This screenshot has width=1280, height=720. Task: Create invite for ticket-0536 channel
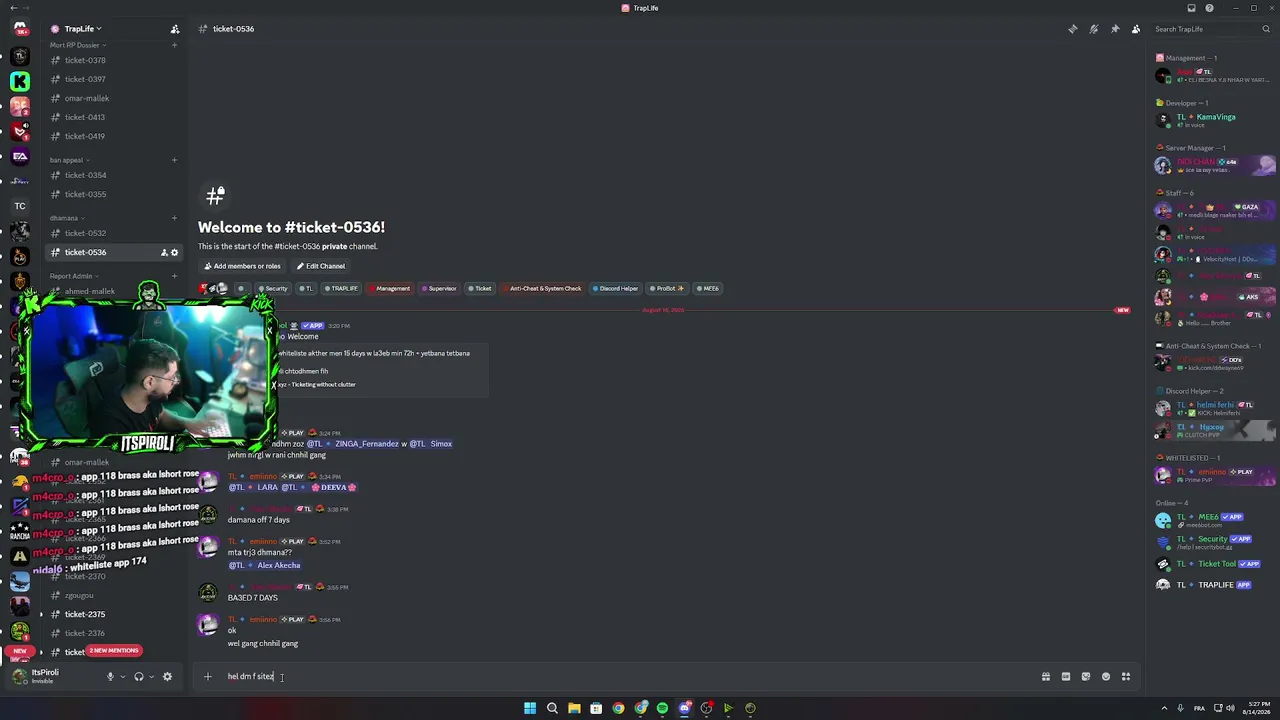(164, 253)
